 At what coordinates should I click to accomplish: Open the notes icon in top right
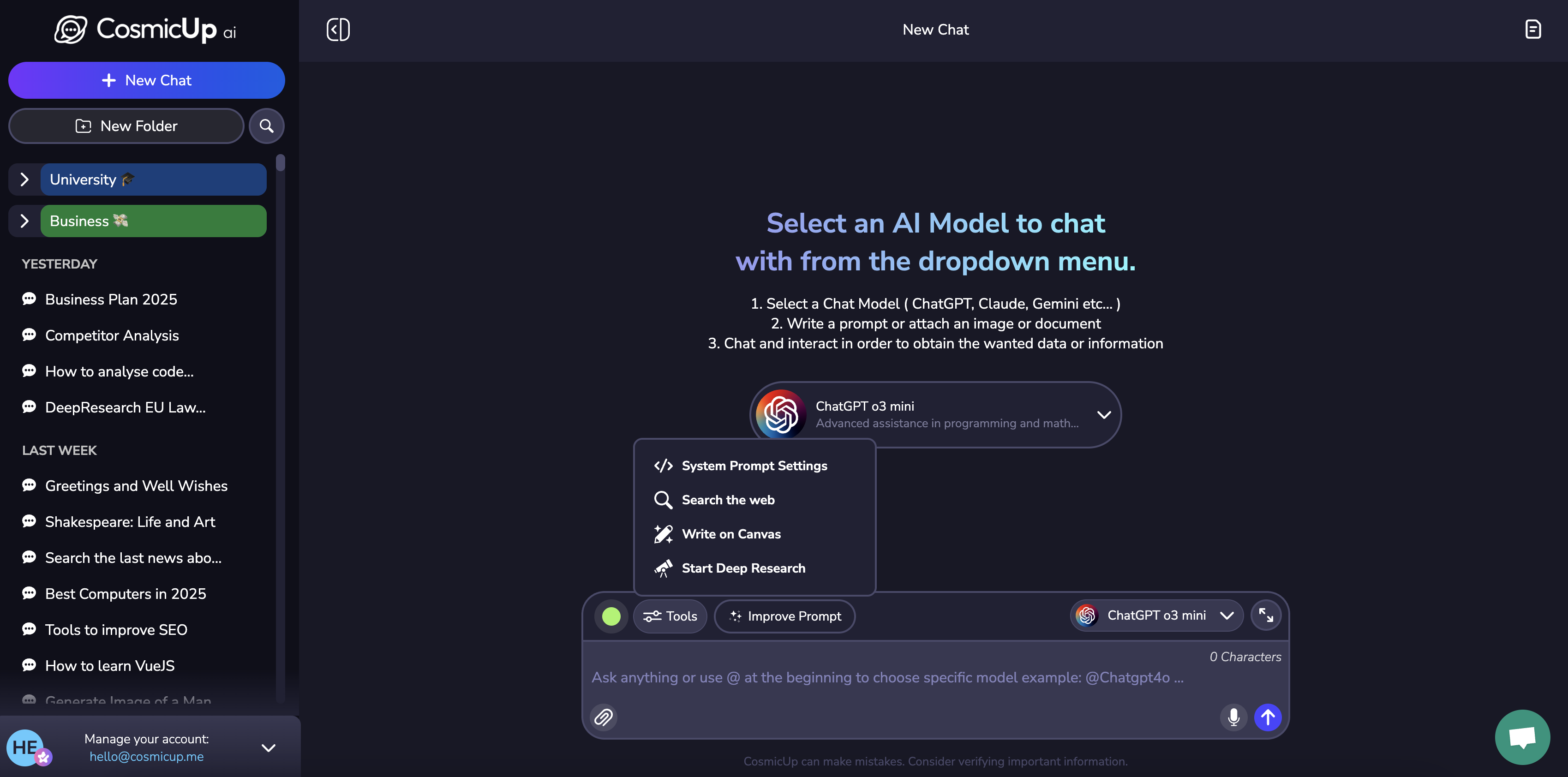(x=1532, y=30)
